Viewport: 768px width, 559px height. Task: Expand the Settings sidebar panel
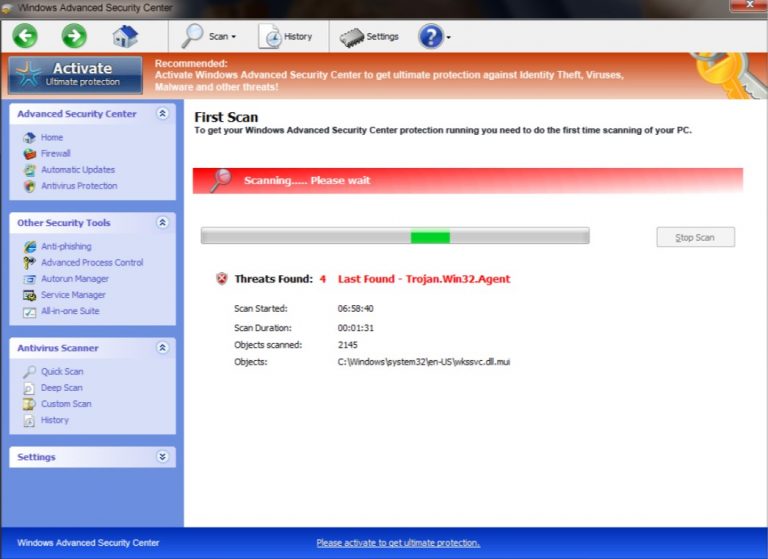pyautogui.click(x=163, y=457)
